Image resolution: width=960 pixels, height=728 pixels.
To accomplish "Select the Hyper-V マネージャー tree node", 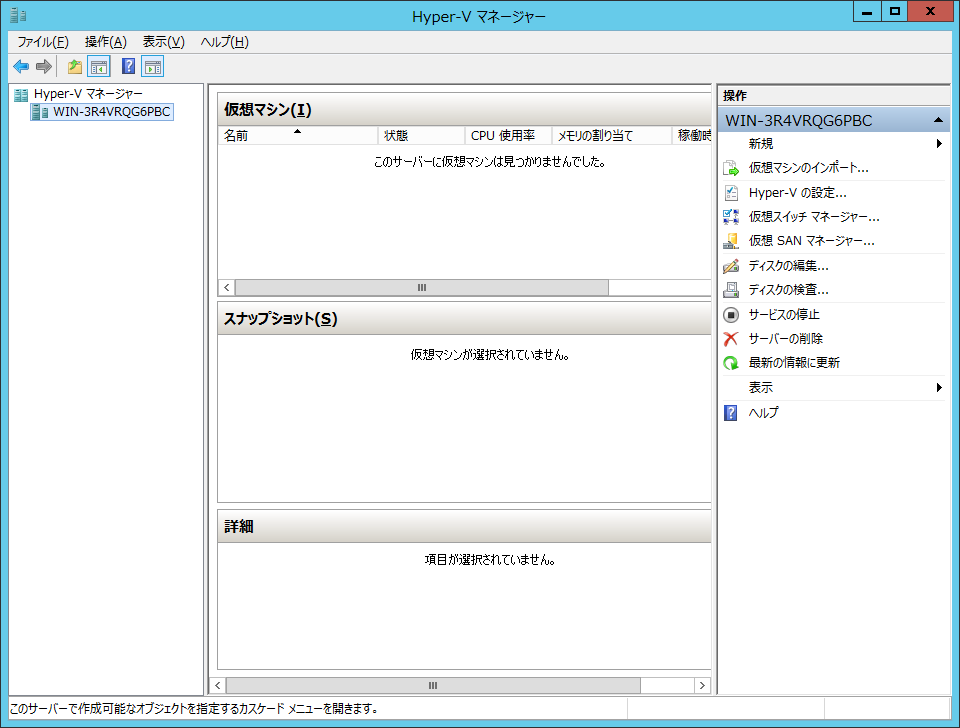I will pyautogui.click(x=88, y=94).
